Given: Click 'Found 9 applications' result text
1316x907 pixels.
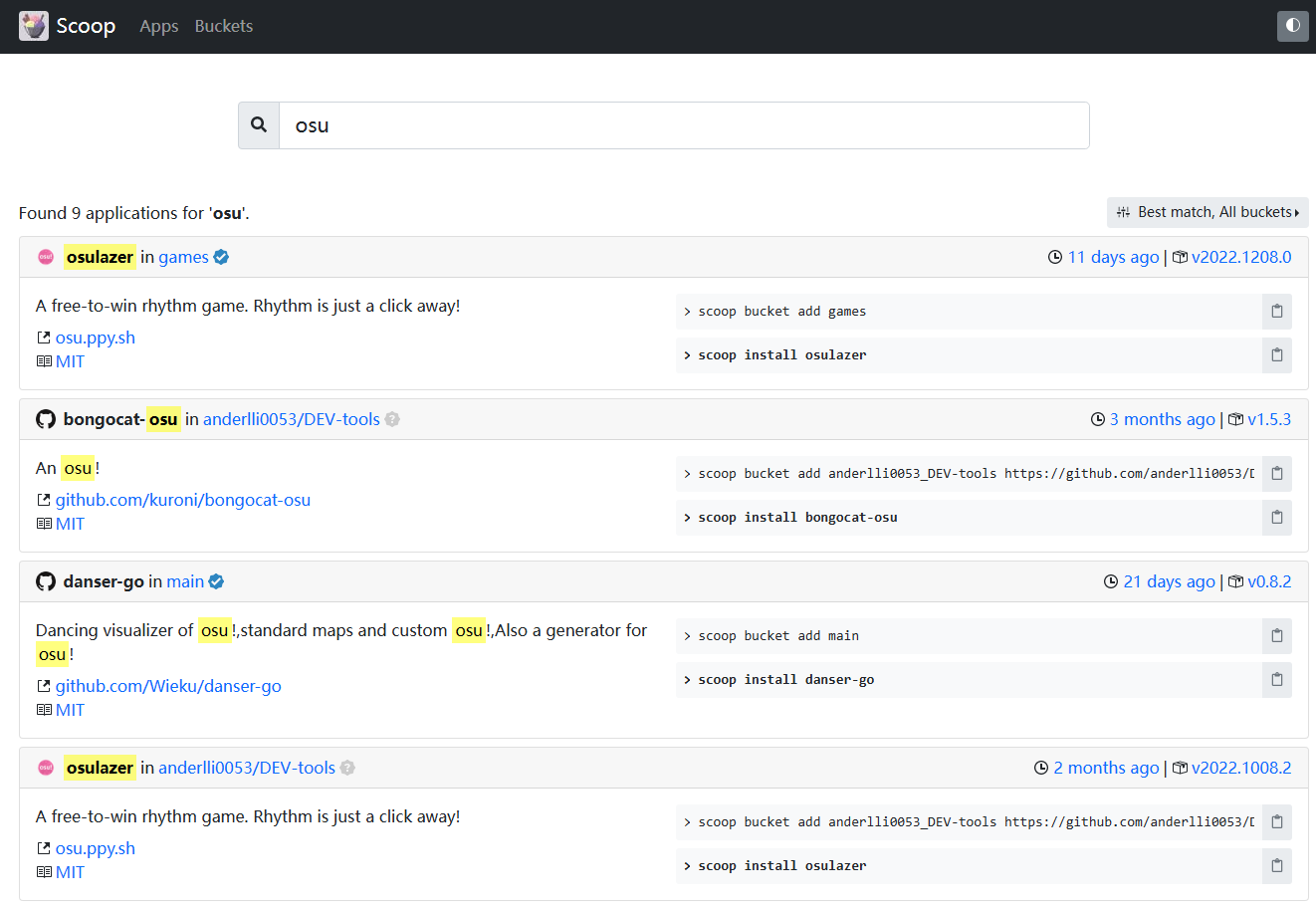Looking at the screenshot, I should [x=134, y=213].
